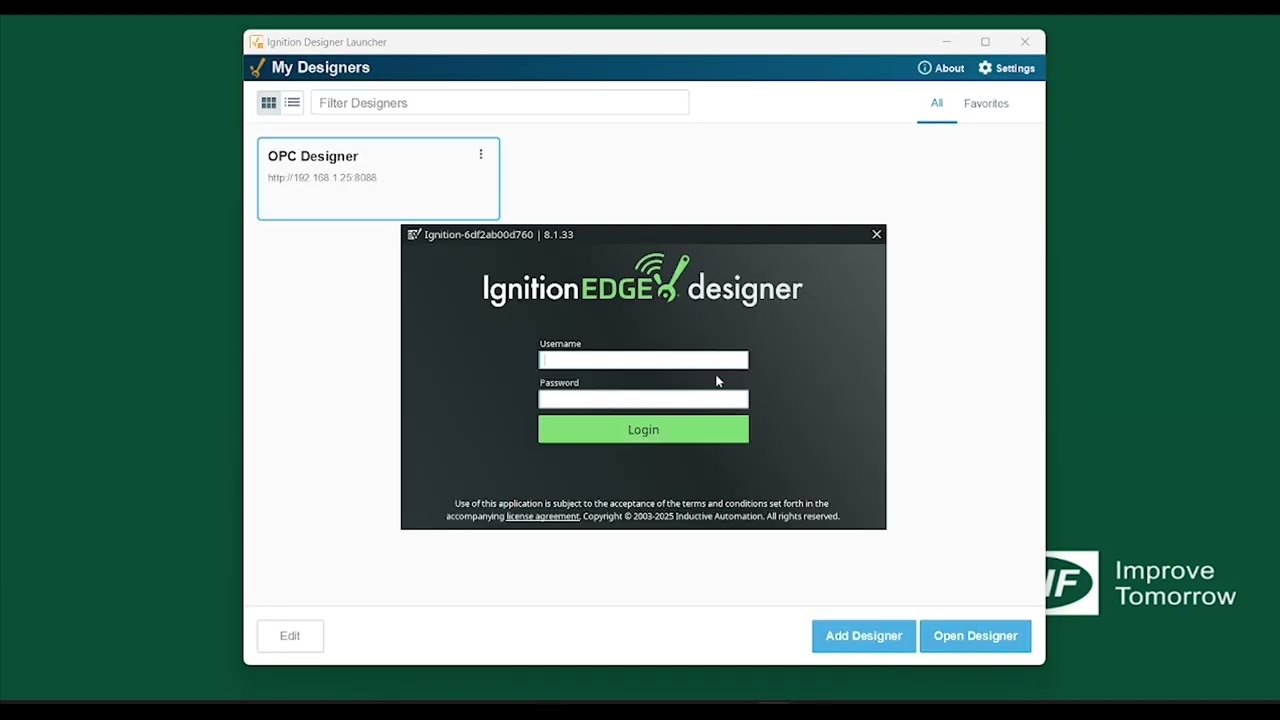Click the Open Designer button
This screenshot has width=1280, height=720.
point(975,636)
